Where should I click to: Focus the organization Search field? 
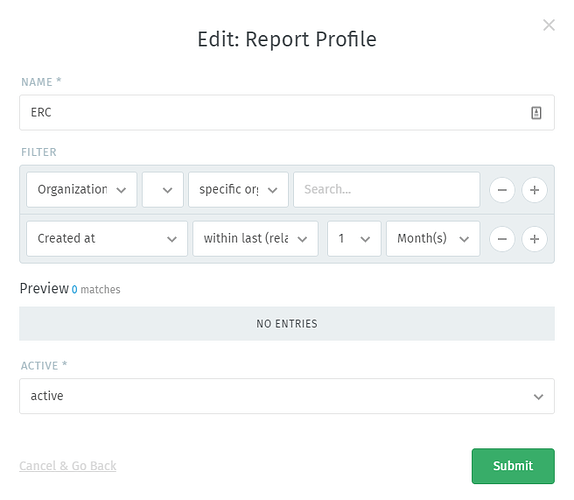[x=387, y=190]
